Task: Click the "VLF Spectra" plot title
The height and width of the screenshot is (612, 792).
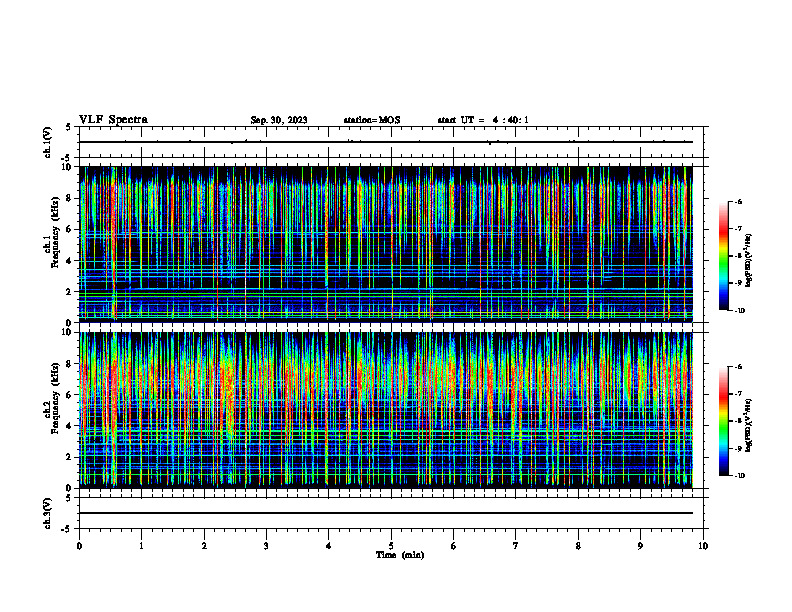Action: pyautogui.click(x=113, y=120)
